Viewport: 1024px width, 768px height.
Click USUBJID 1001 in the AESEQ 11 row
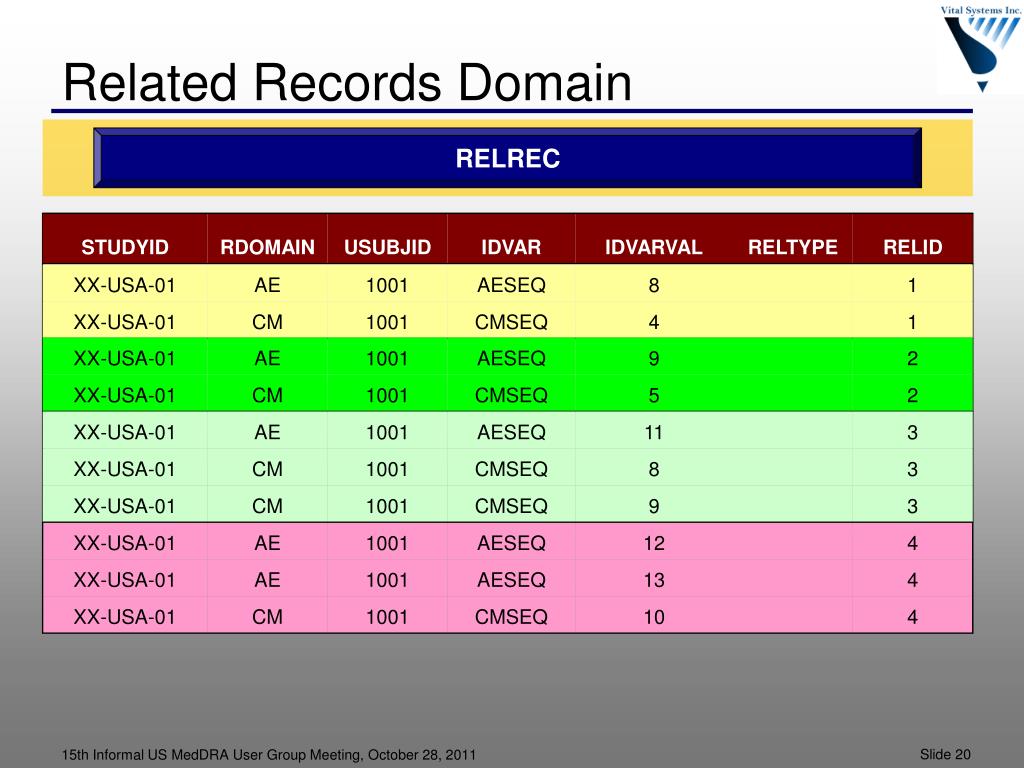387,432
